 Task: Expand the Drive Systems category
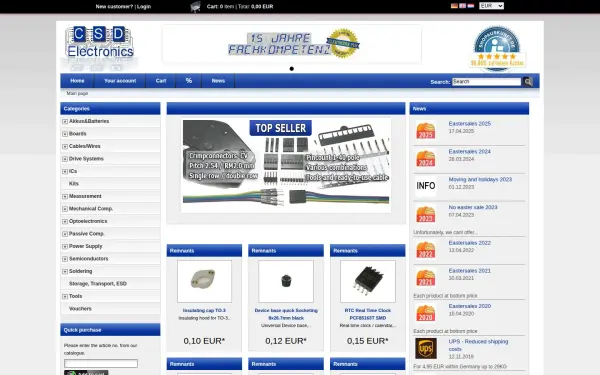[65, 159]
